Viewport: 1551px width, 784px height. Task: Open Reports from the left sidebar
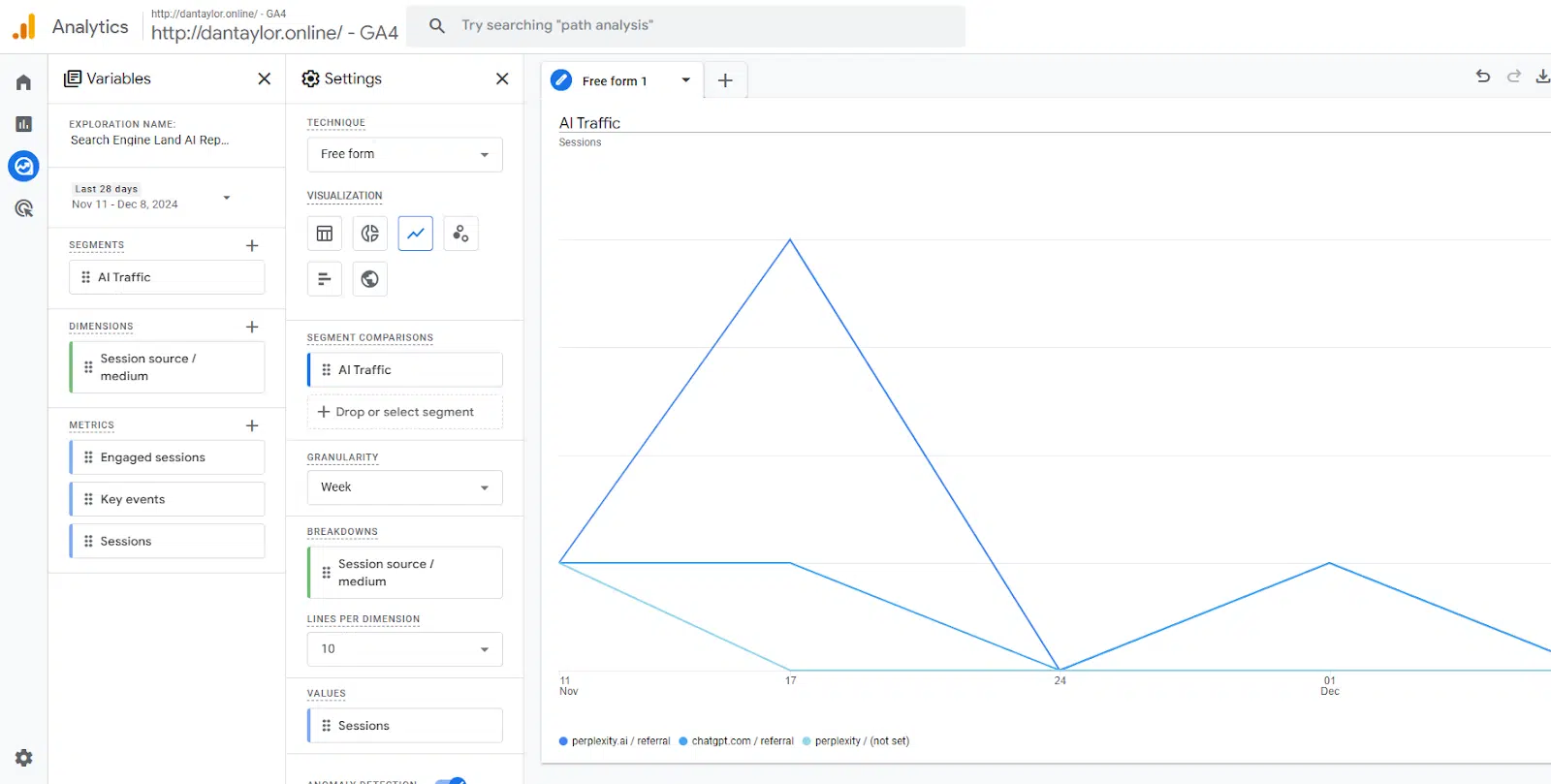pos(23,124)
